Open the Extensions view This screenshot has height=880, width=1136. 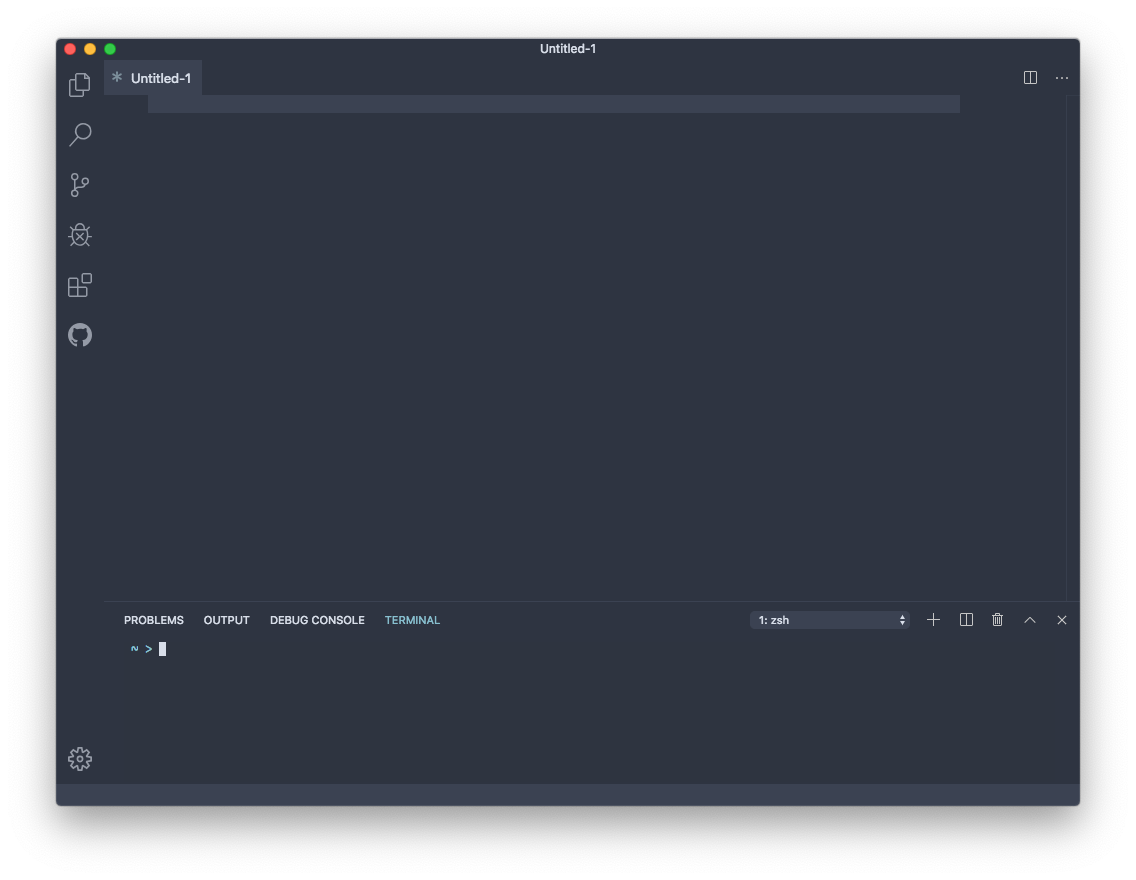80,285
